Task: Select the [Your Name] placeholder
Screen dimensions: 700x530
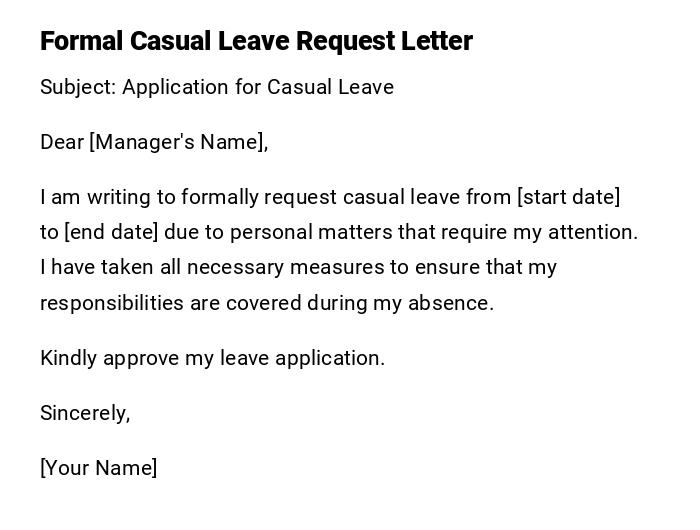Action: click(98, 468)
